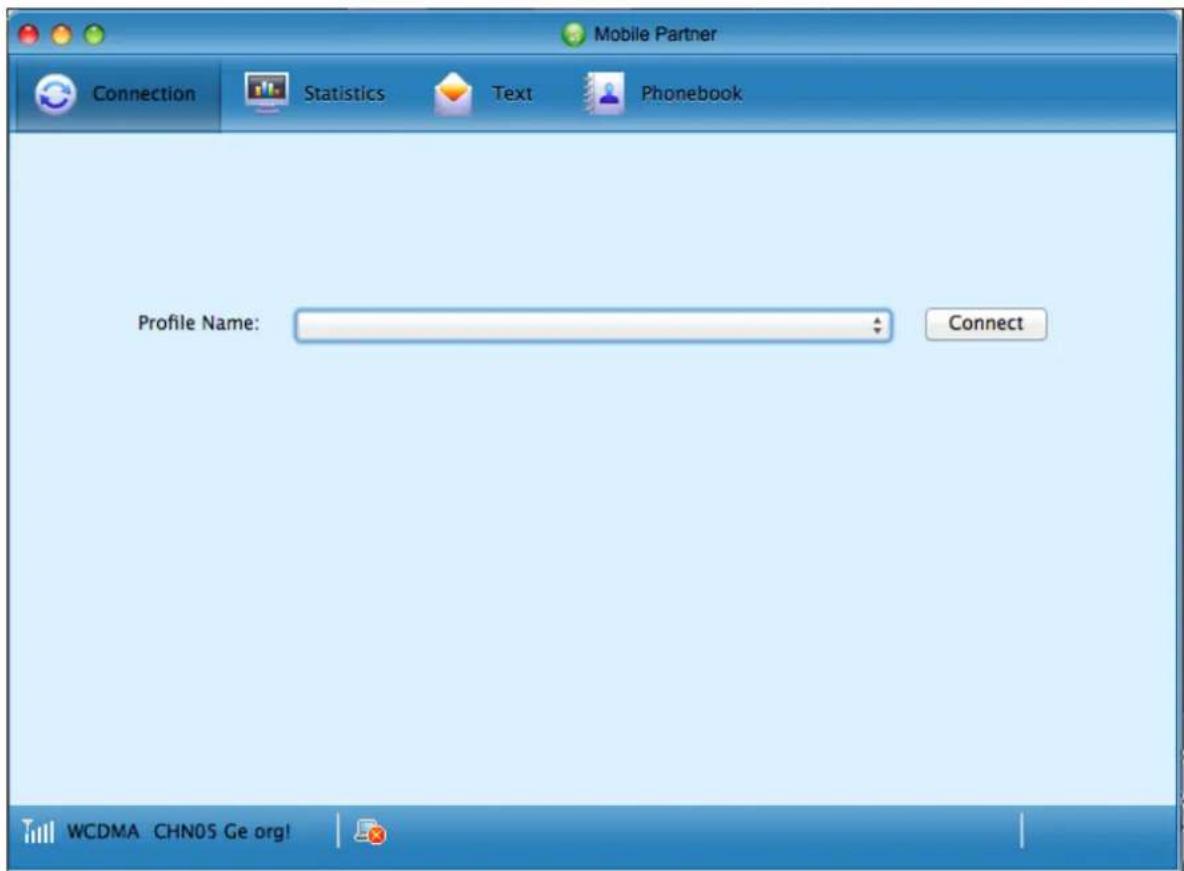Image resolution: width=1184 pixels, height=871 pixels.
Task: Close the window with red button
Action: tap(29, 35)
